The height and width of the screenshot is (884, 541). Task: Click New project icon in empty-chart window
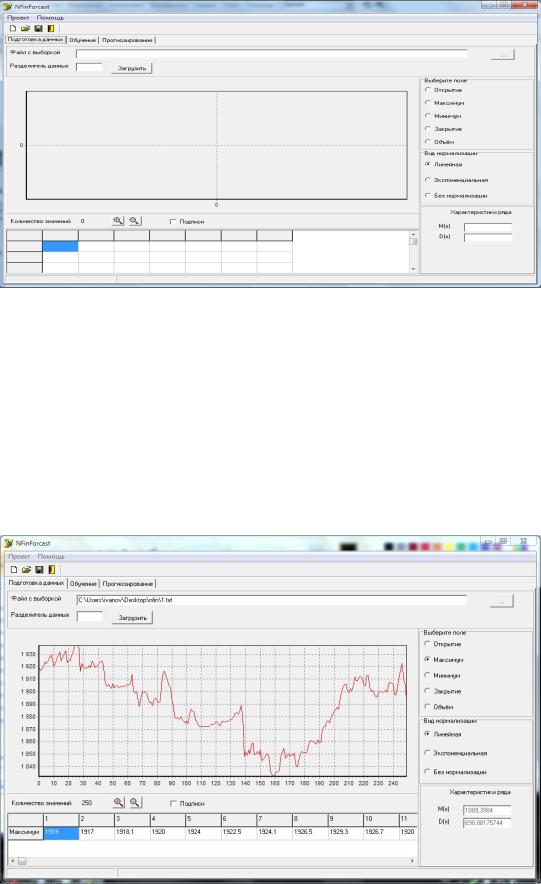[x=13, y=28]
